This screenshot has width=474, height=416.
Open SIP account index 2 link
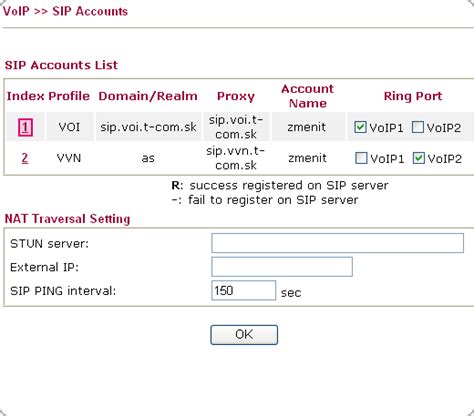(x=25, y=158)
